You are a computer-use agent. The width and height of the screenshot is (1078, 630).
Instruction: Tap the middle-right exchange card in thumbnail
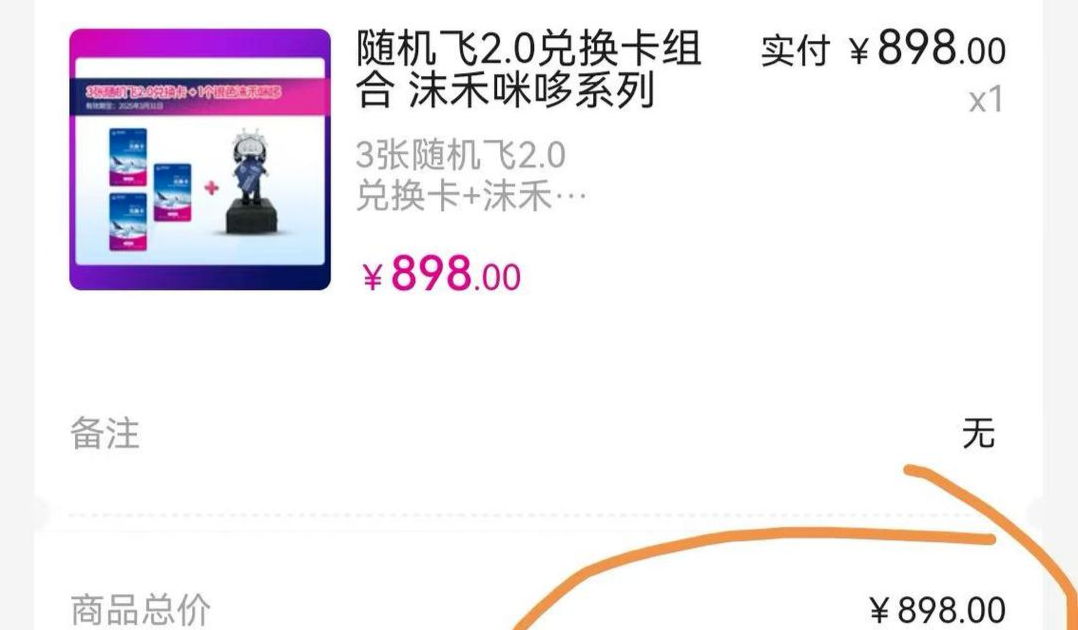click(173, 192)
